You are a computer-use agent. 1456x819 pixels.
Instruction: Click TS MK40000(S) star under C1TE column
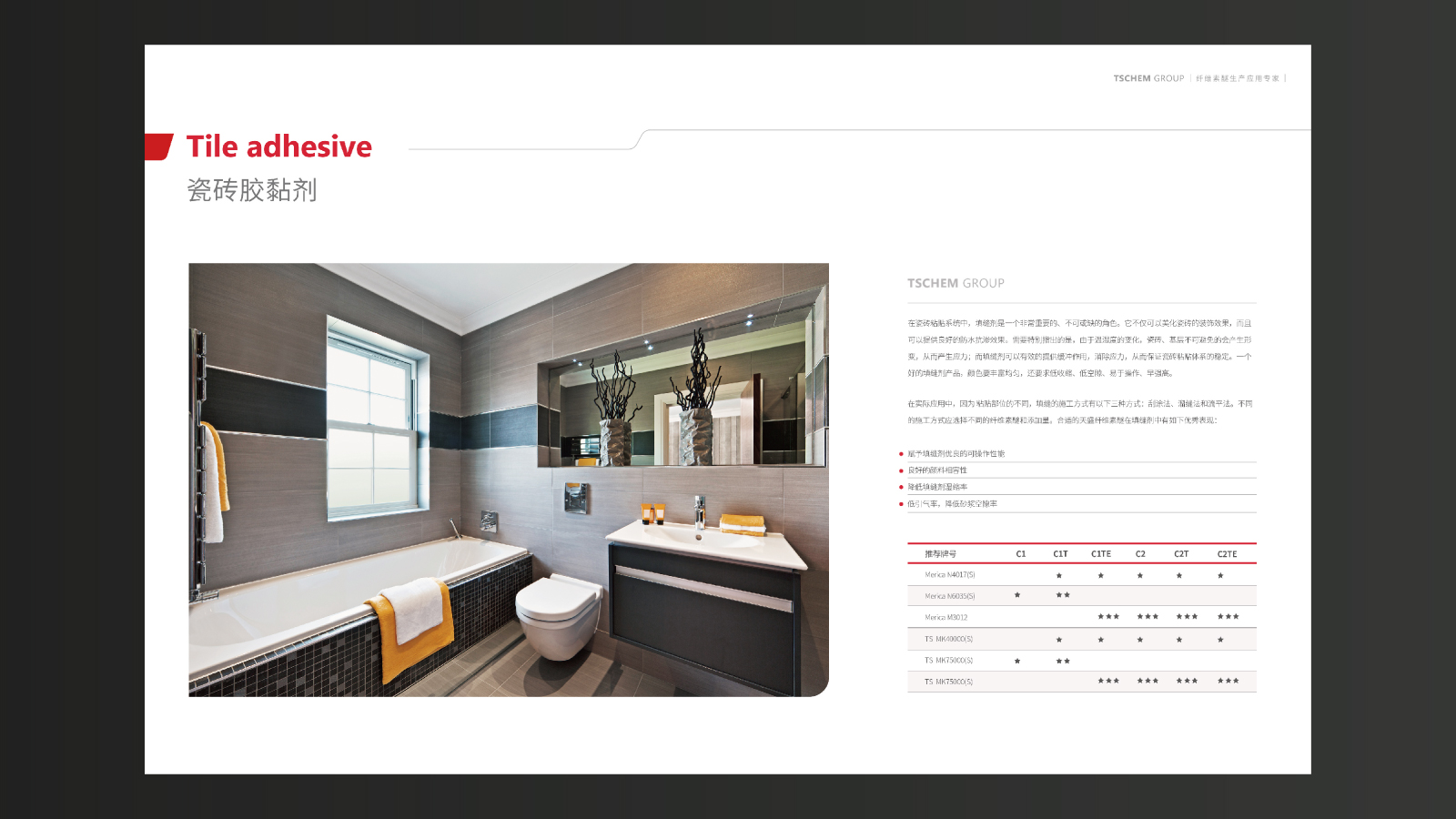click(1100, 640)
